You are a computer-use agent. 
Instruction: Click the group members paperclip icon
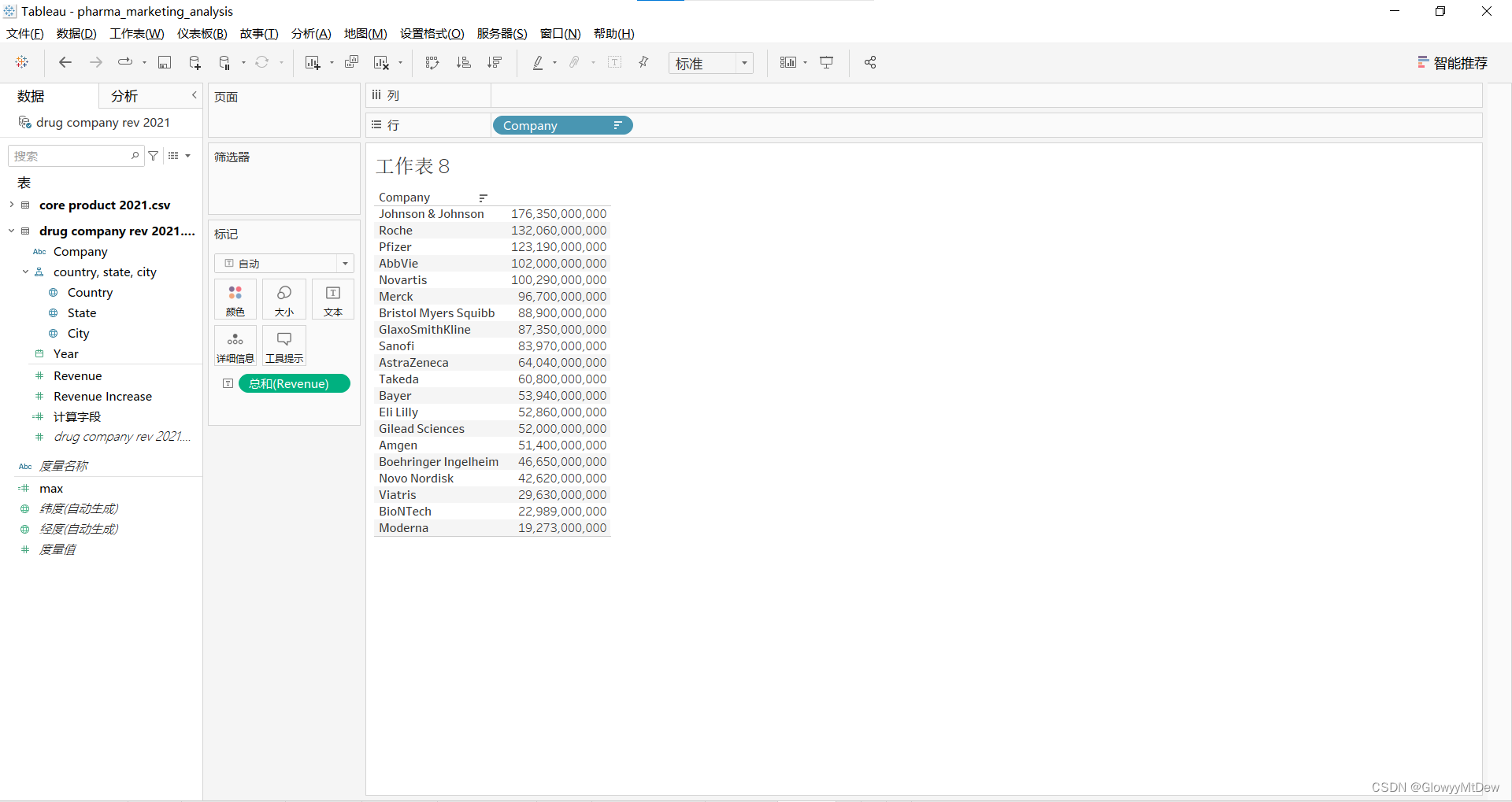click(575, 62)
